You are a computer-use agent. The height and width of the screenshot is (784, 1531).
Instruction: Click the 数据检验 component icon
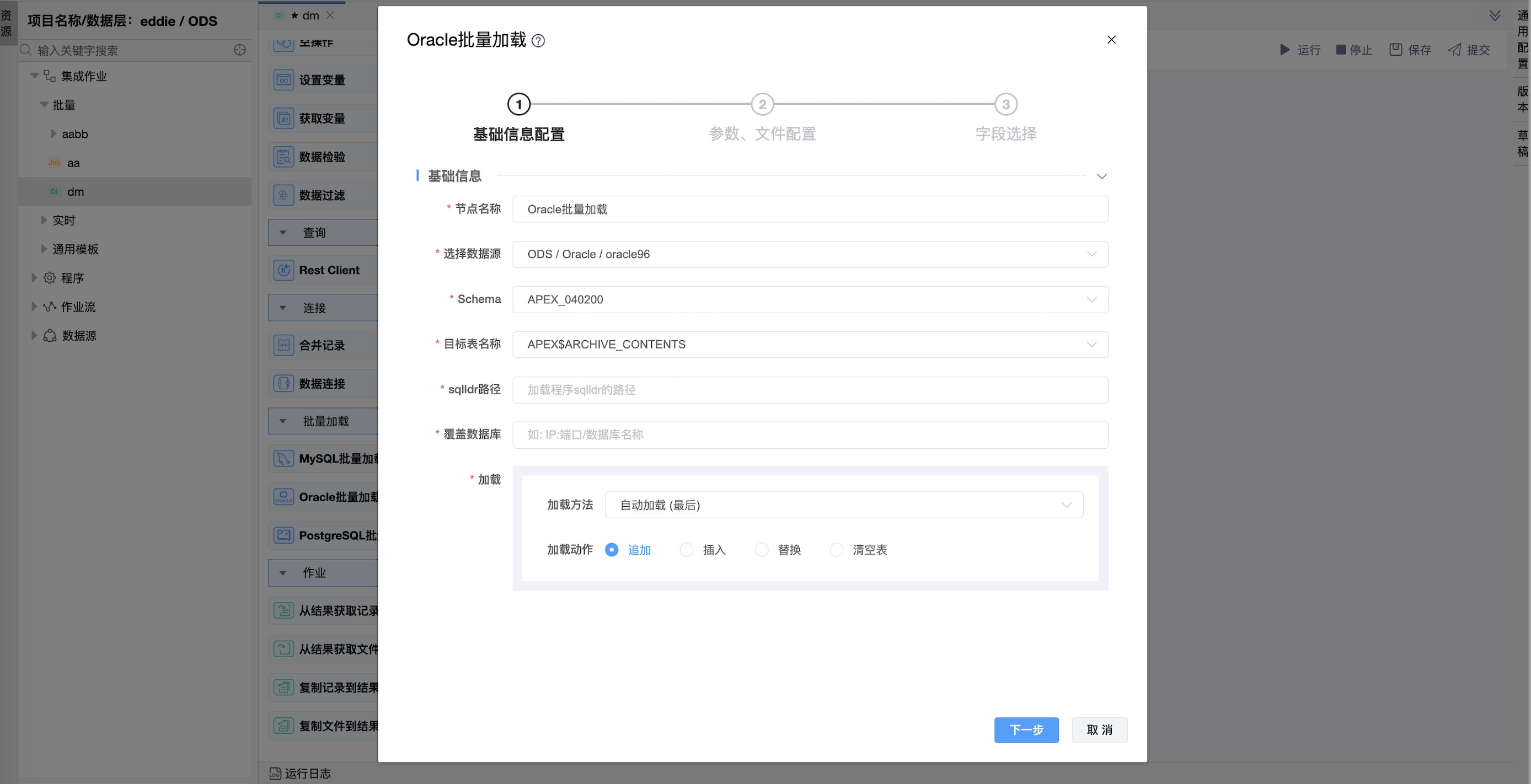click(283, 157)
